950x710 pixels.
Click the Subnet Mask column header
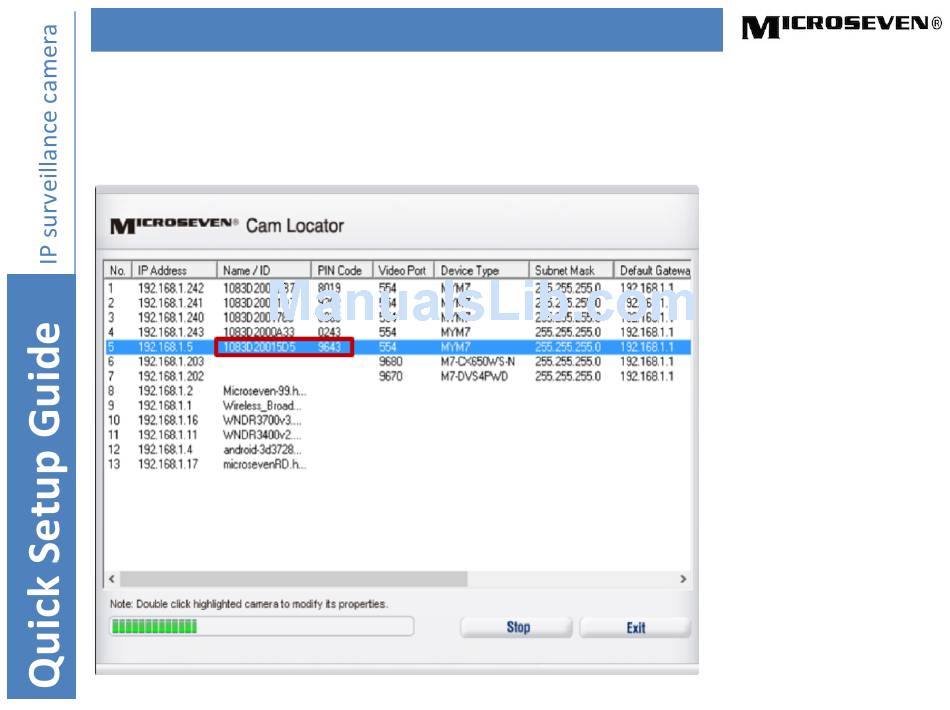coord(571,270)
